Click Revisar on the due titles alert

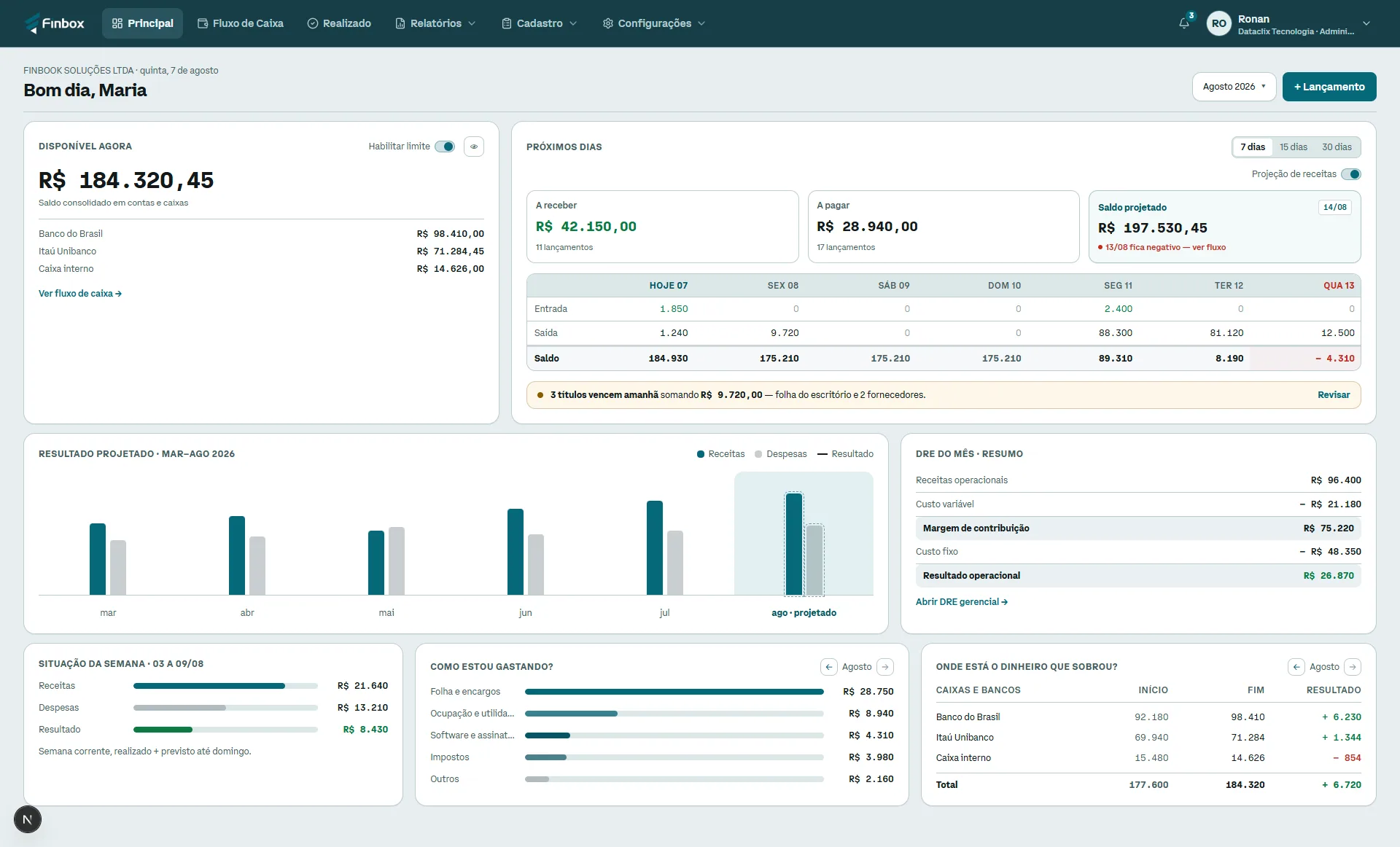(x=1334, y=395)
